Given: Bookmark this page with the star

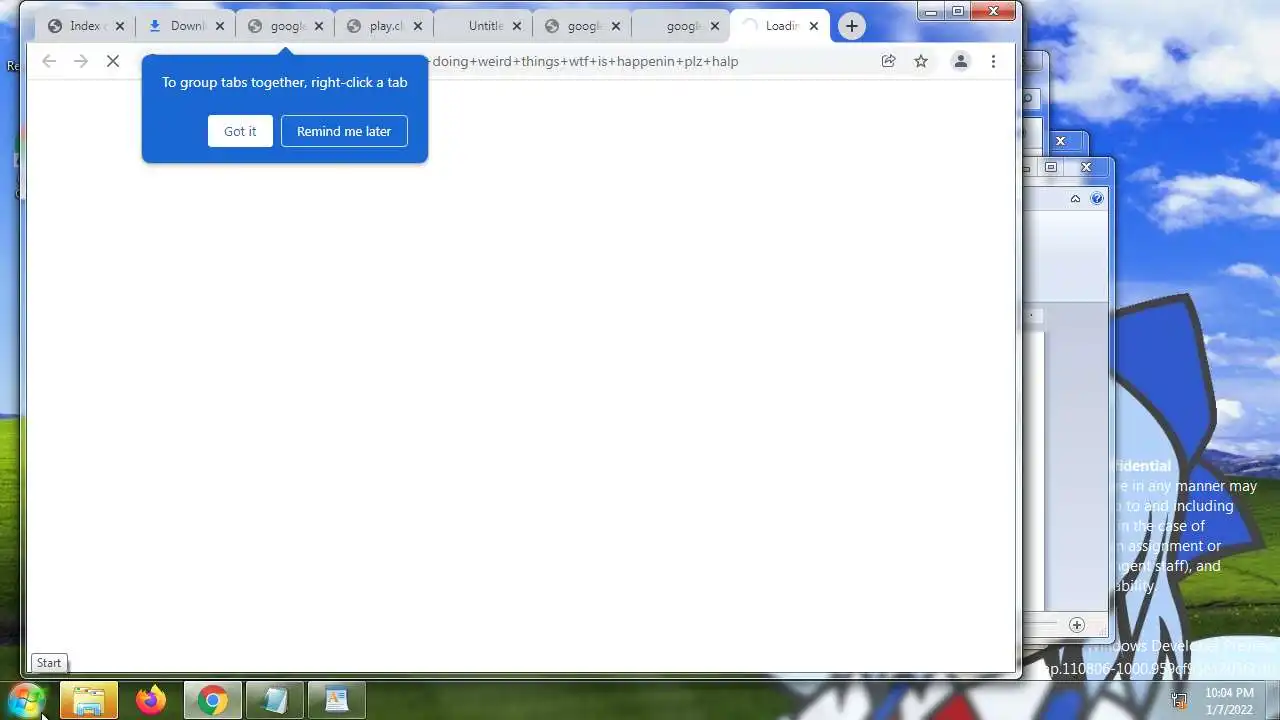Looking at the screenshot, I should click(x=921, y=61).
